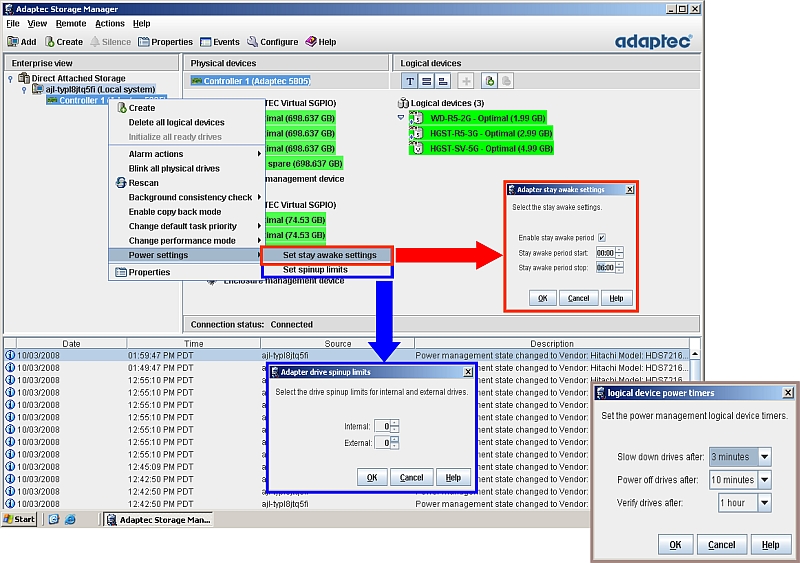Select the 12:45:09 PM PDT event row
800x563 pixels.
[347, 467]
